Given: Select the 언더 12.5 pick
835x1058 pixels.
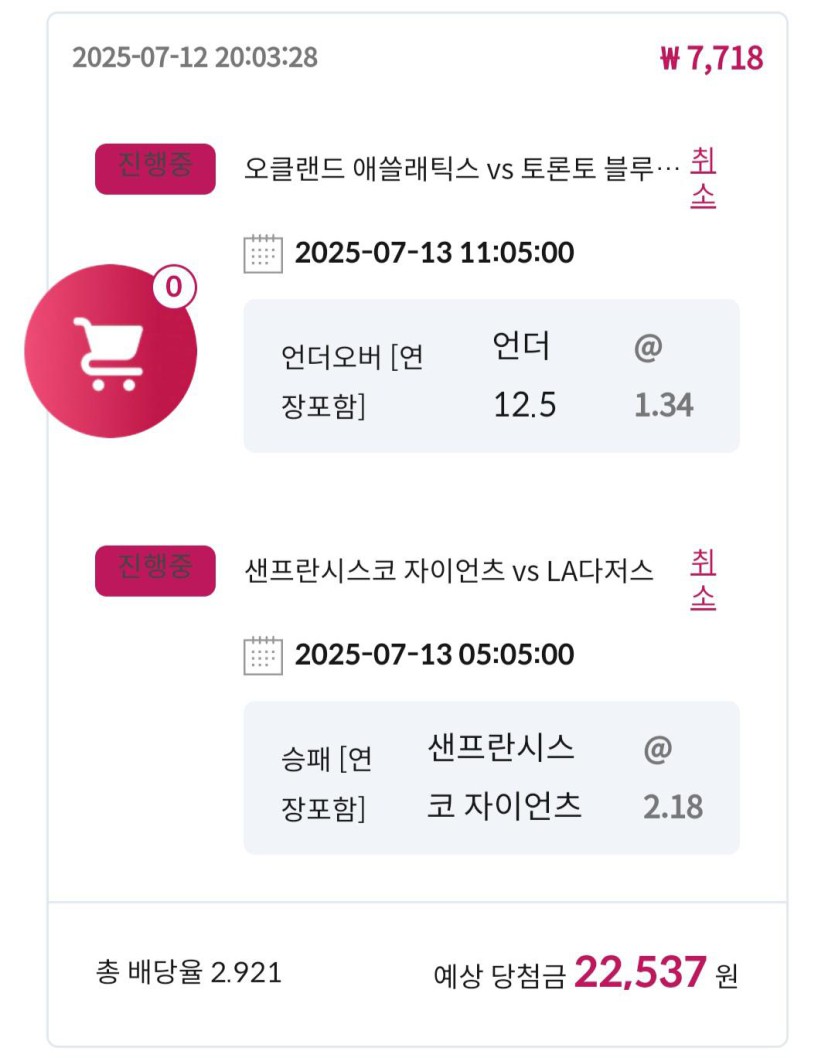Looking at the screenshot, I should point(525,375).
